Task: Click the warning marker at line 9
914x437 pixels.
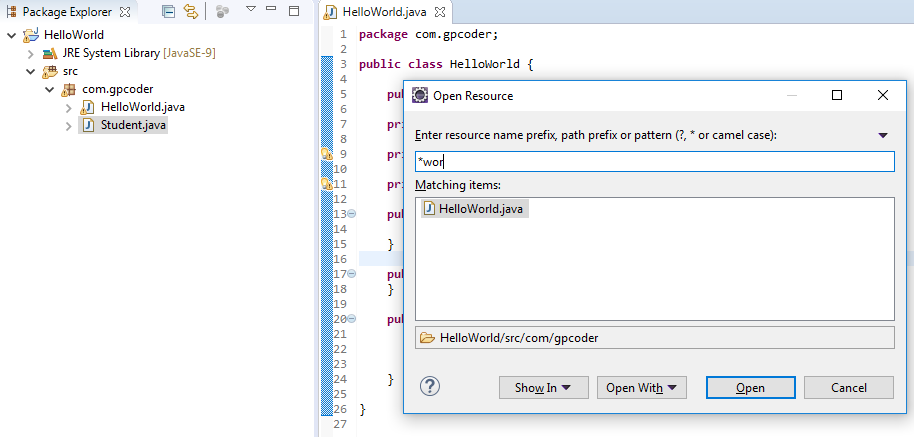Action: 326,154
